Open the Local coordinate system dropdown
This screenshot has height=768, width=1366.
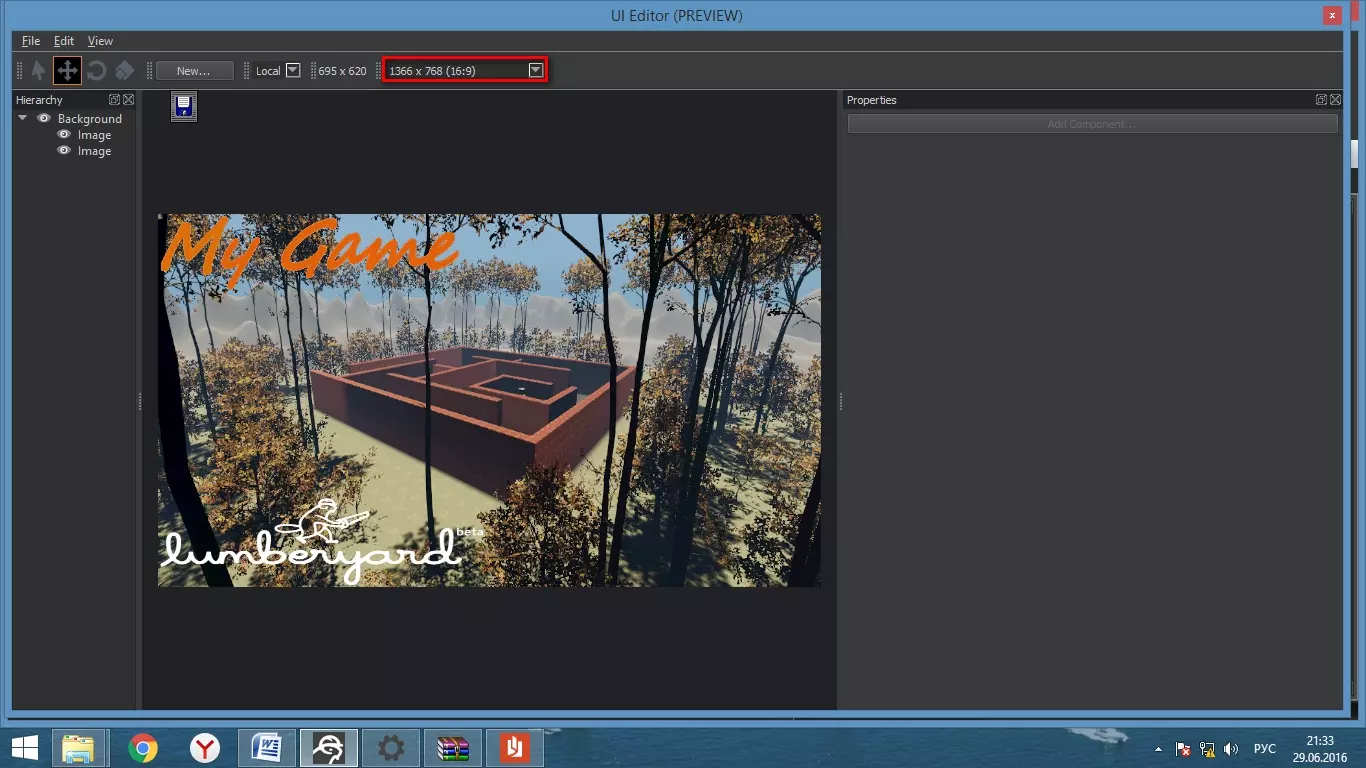click(293, 71)
